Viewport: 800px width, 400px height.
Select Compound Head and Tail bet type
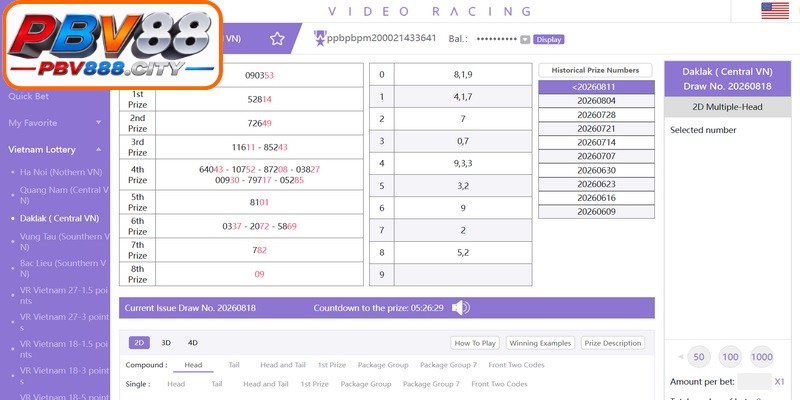pyautogui.click(x=283, y=365)
